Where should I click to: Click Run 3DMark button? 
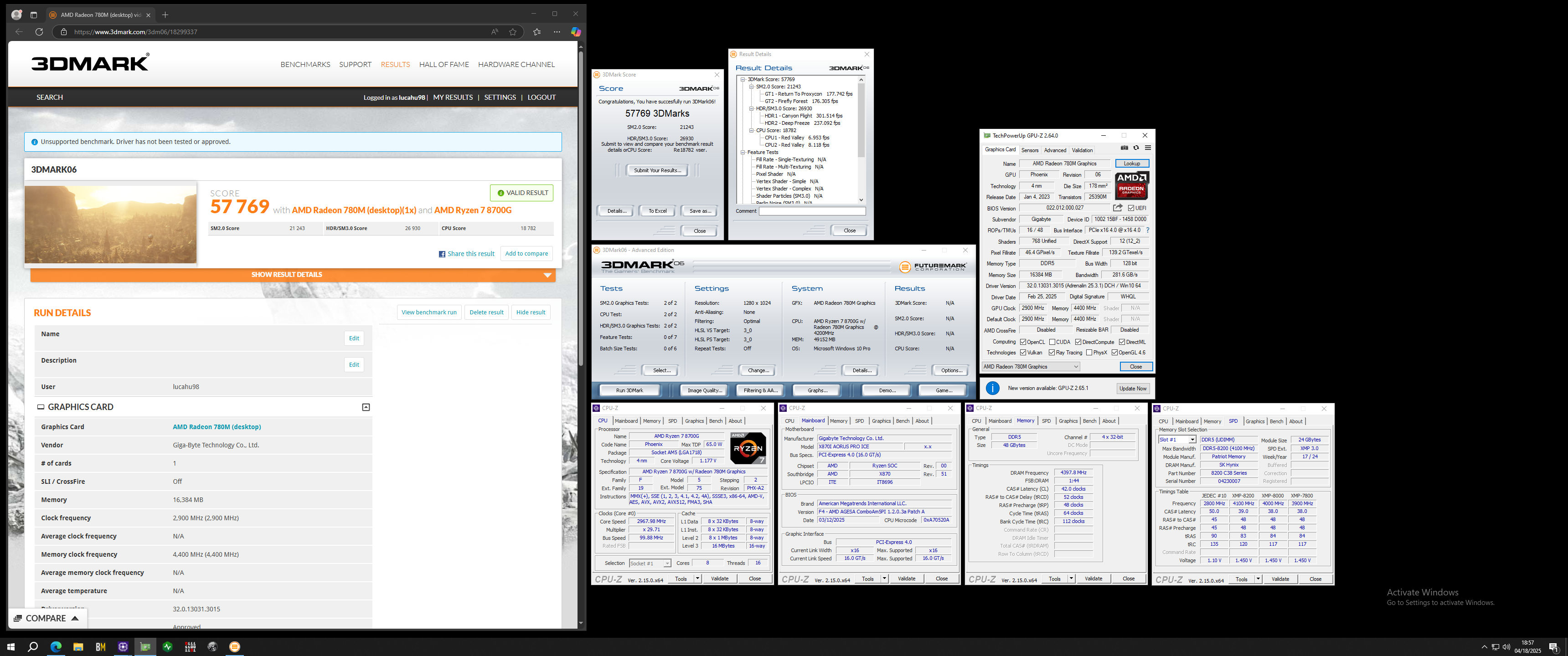tap(629, 391)
